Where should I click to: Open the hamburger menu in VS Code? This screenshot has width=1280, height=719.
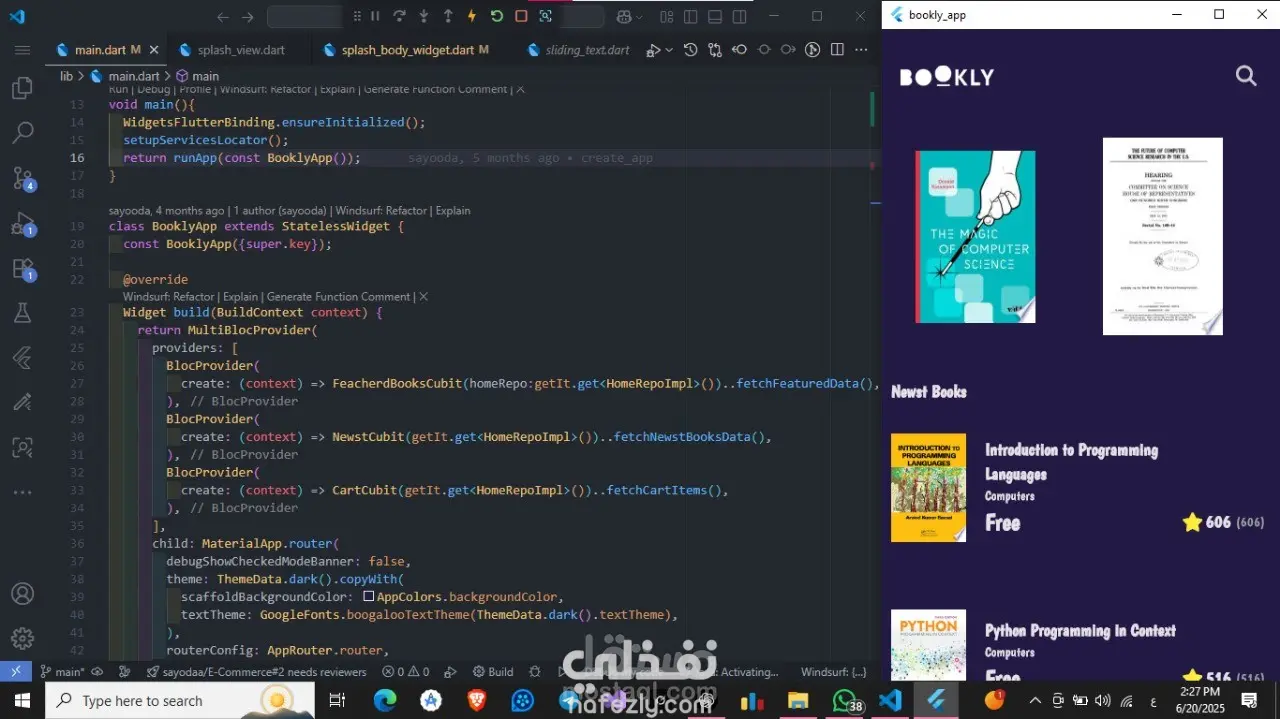(22, 50)
